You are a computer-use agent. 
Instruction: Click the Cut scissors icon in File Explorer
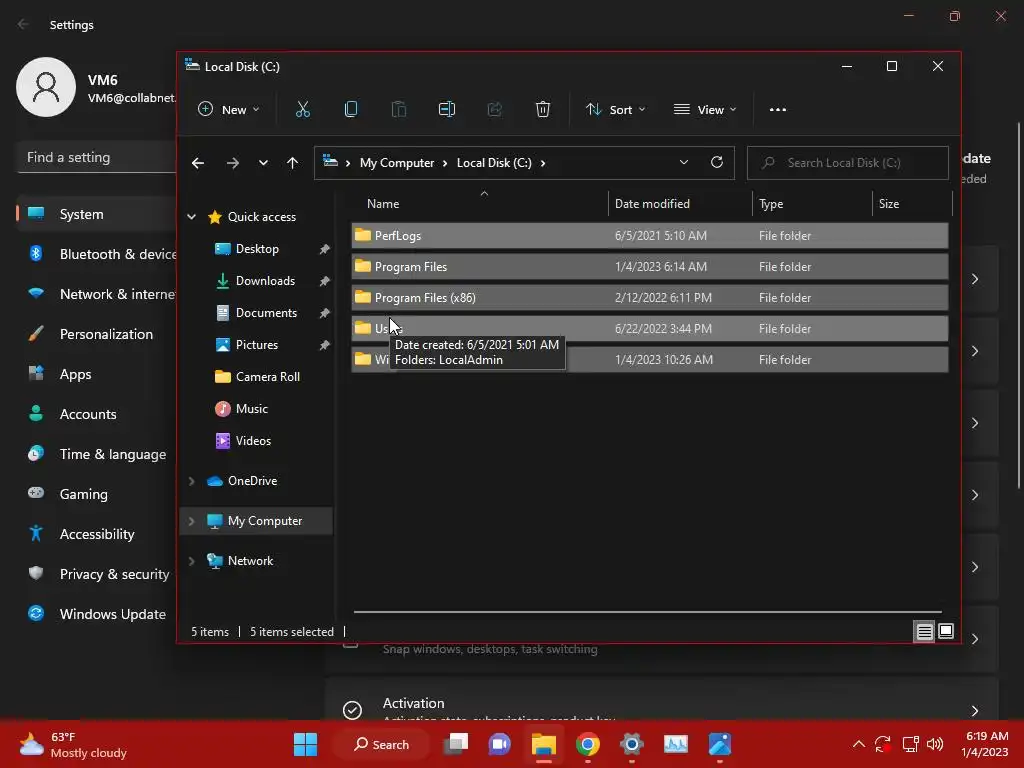[x=302, y=109]
